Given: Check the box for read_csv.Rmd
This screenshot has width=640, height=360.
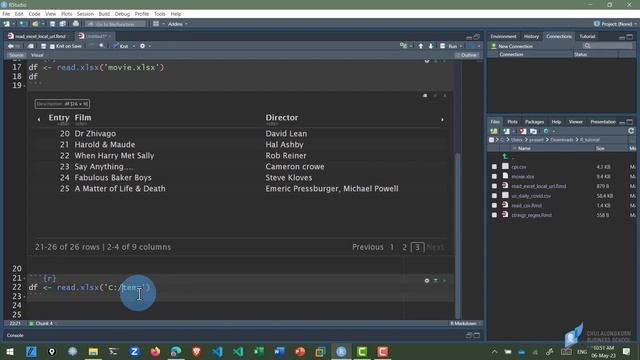Looking at the screenshot, I should click(494, 205).
